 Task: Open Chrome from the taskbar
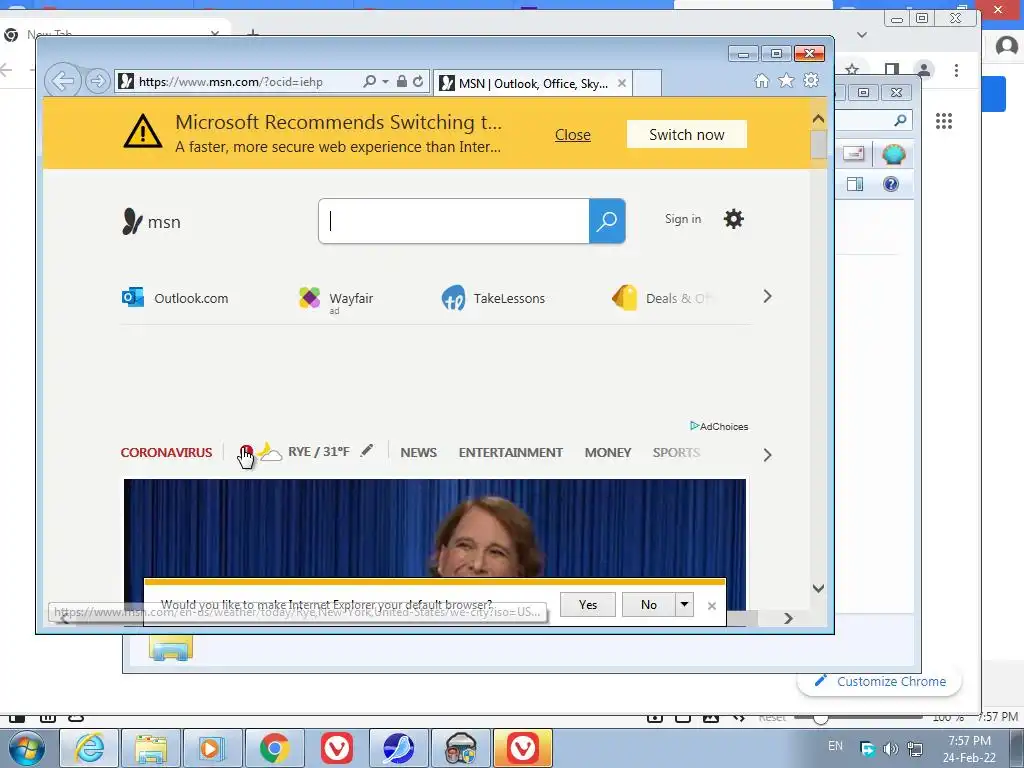pyautogui.click(x=275, y=748)
